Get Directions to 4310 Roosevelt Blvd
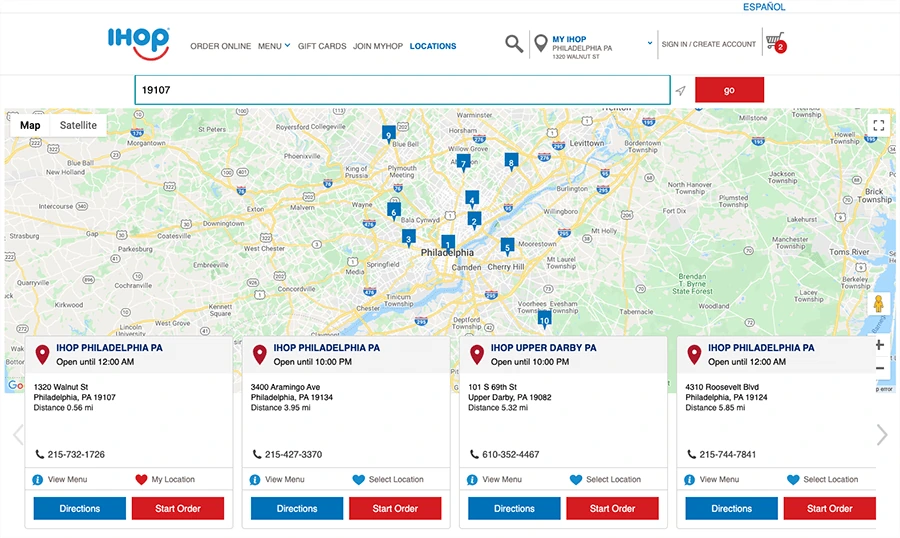 (731, 509)
